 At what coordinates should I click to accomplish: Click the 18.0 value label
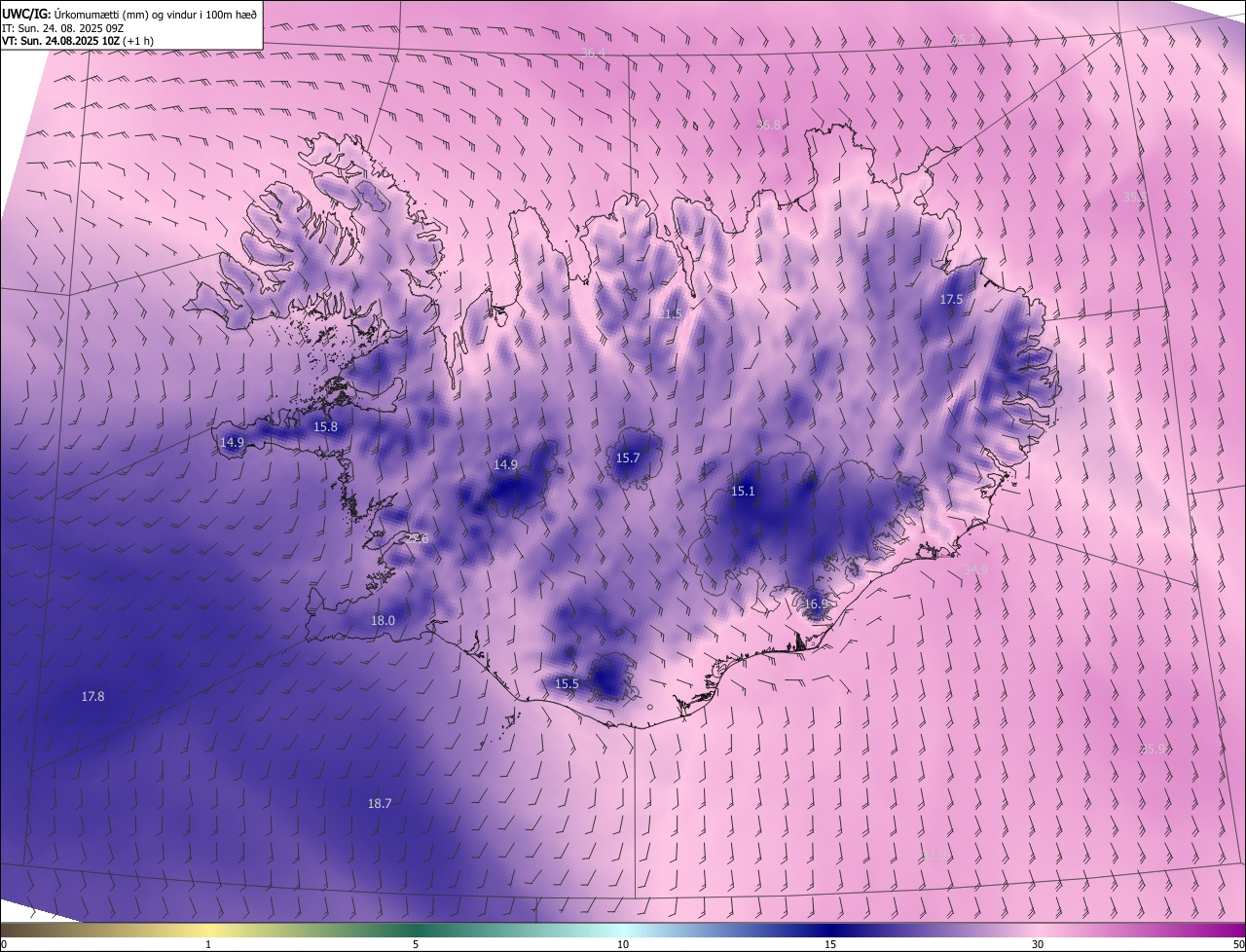(383, 620)
